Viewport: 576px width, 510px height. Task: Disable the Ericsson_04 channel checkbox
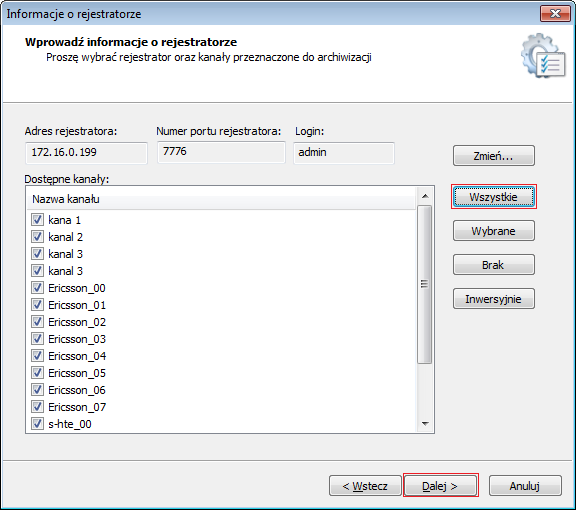pos(37,356)
